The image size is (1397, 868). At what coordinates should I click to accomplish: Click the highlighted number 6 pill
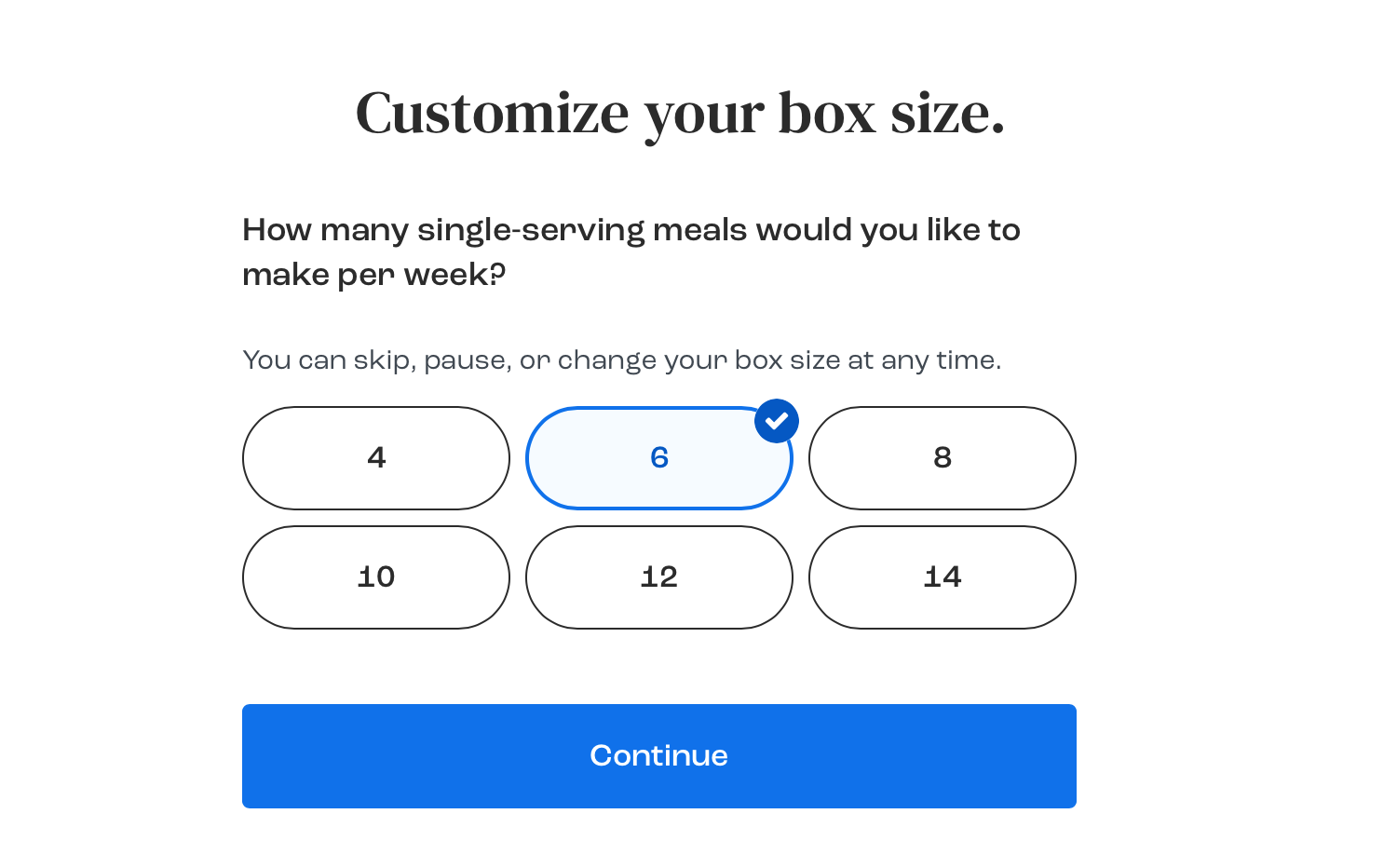[x=659, y=458]
